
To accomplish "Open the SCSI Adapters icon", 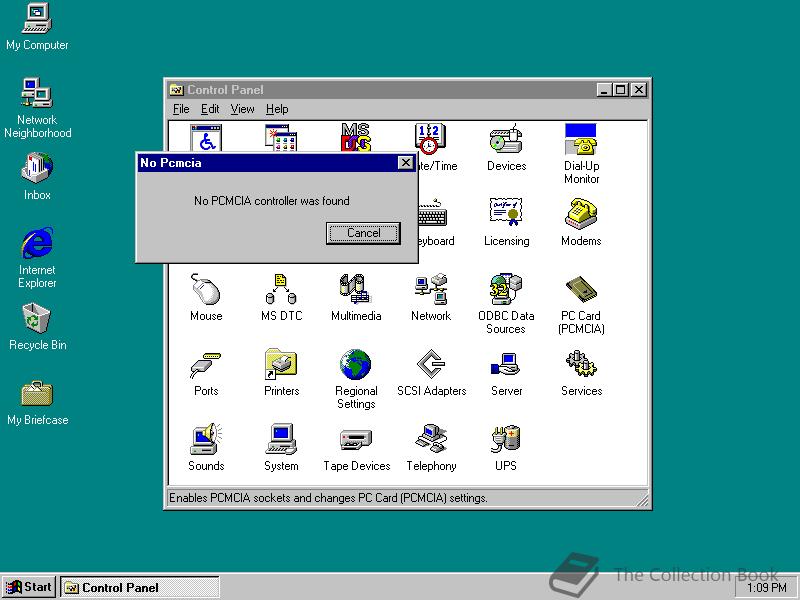I will (431, 364).
